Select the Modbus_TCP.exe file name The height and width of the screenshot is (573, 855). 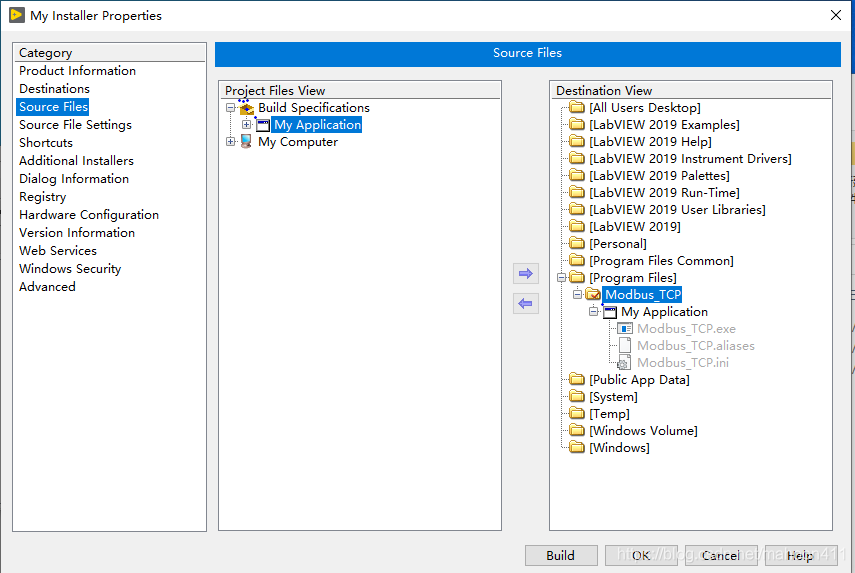[x=687, y=329]
